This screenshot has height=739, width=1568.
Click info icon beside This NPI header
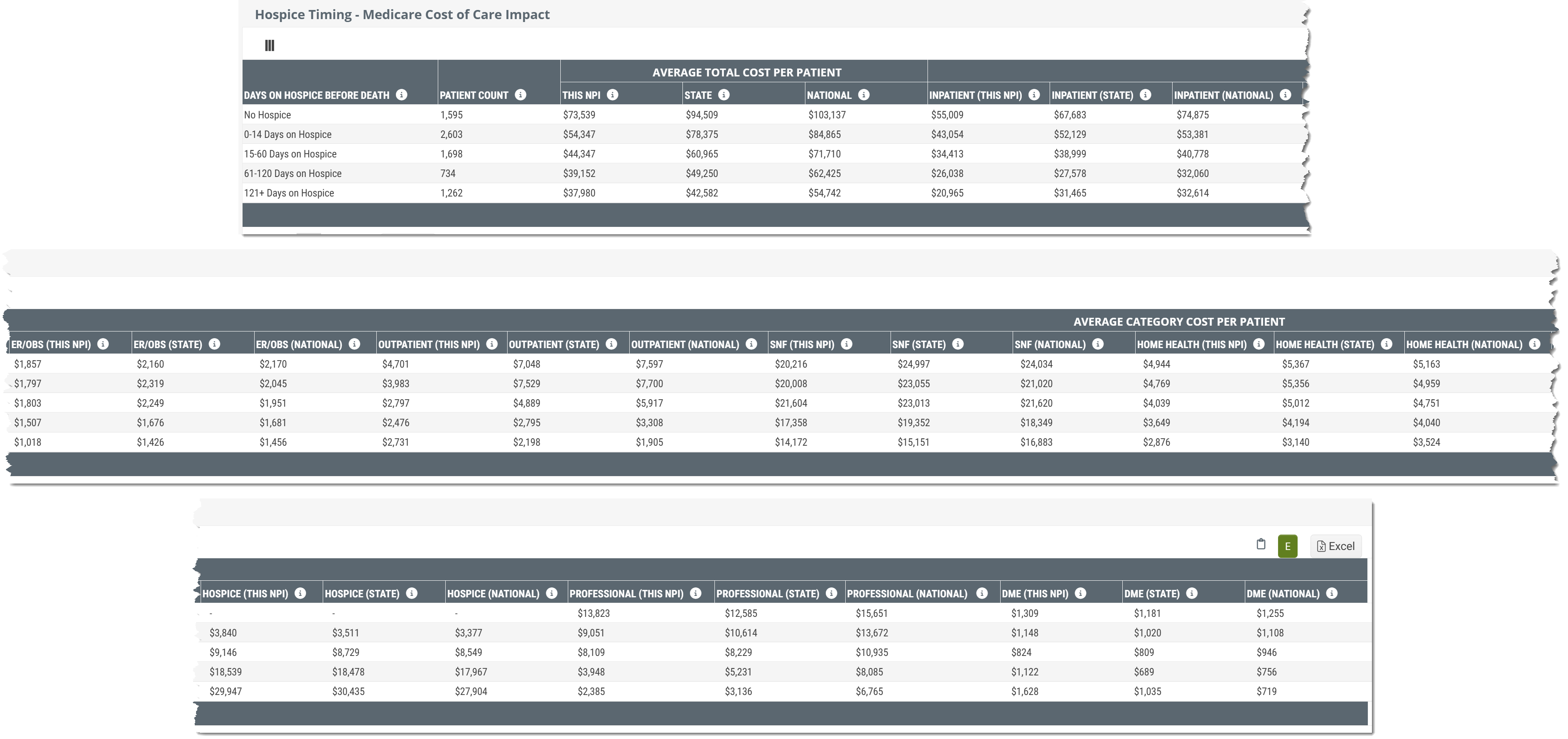click(x=613, y=95)
